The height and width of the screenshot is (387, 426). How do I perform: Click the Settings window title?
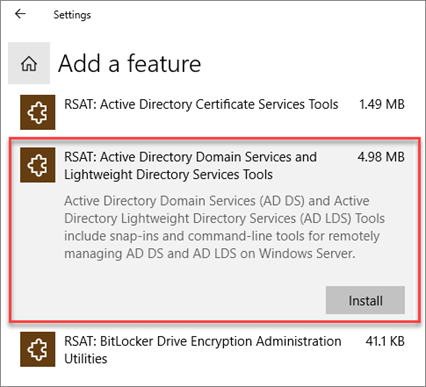(72, 15)
